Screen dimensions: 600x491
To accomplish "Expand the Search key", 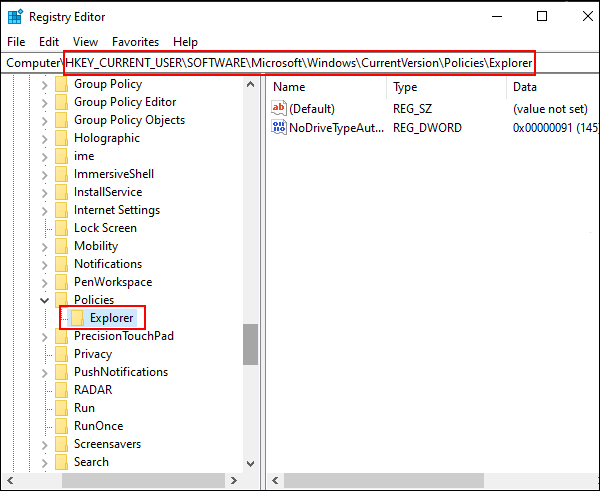I will 45,462.
